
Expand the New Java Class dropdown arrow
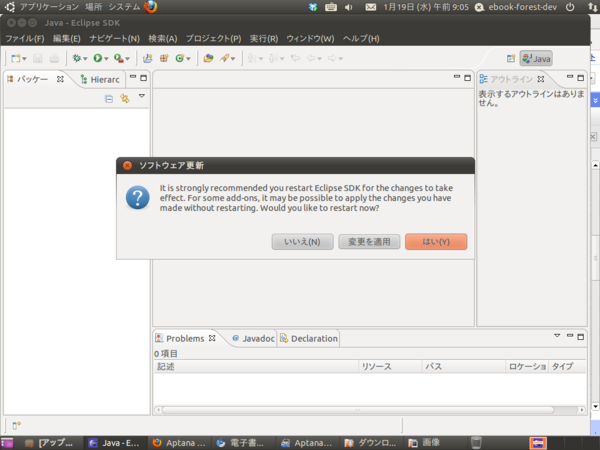coord(188,59)
